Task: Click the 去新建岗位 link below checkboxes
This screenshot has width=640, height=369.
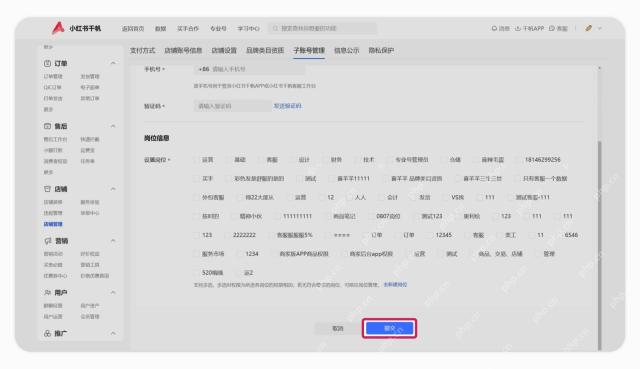Action: tap(395, 285)
